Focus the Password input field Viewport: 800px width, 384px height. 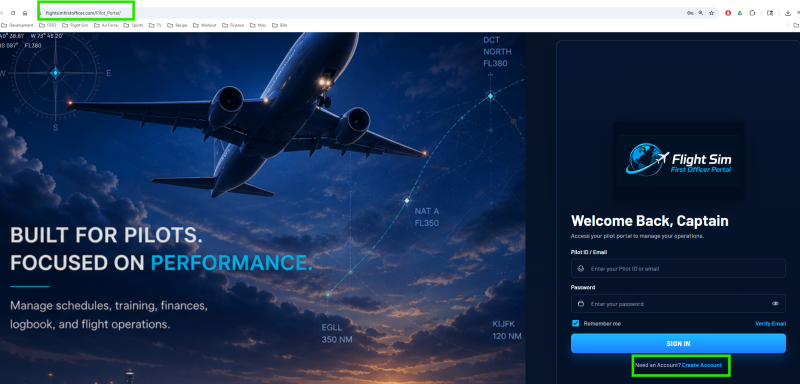click(x=678, y=303)
